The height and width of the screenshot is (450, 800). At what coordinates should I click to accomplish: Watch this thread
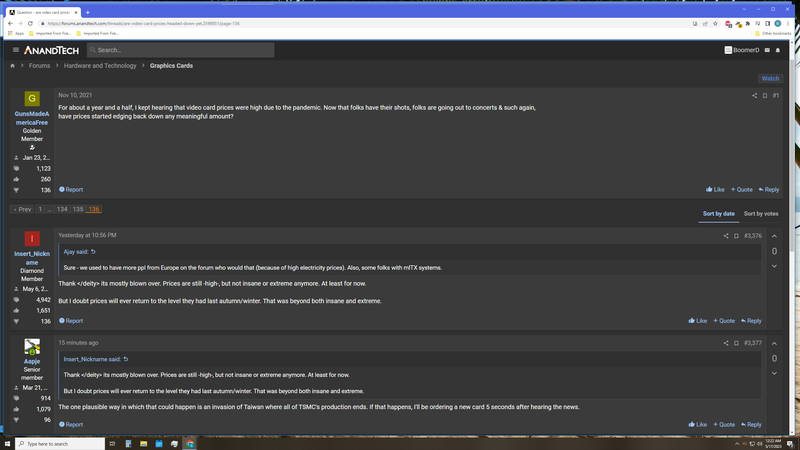(x=770, y=79)
